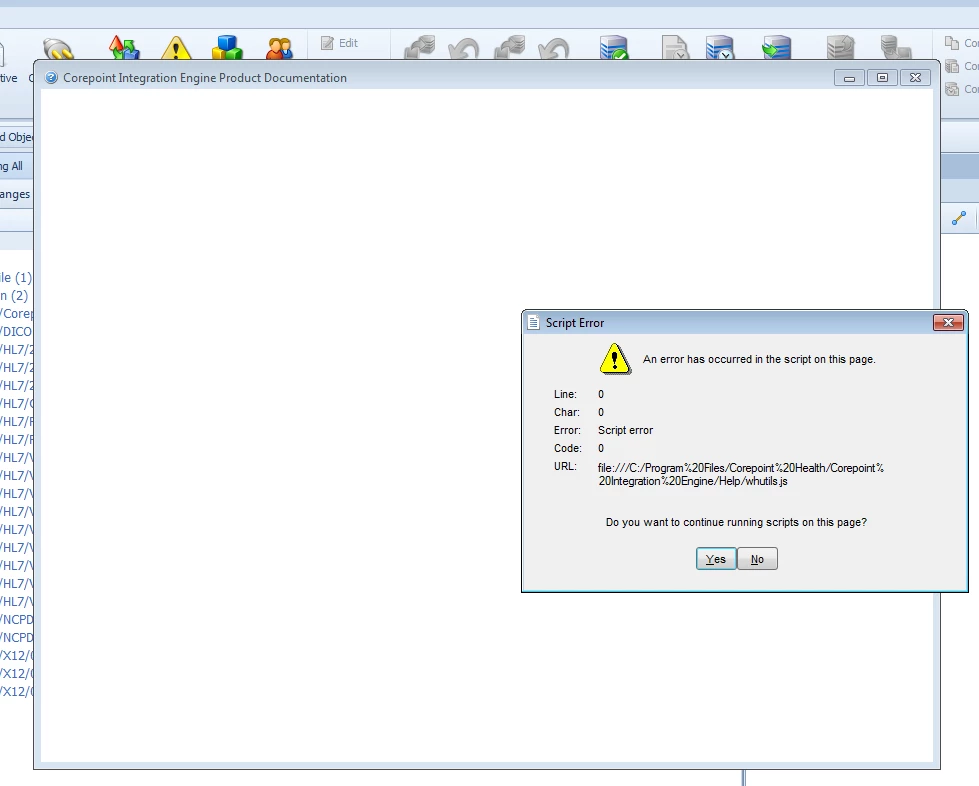Select the 'd Obje' tab on the left panel

click(x=16, y=137)
